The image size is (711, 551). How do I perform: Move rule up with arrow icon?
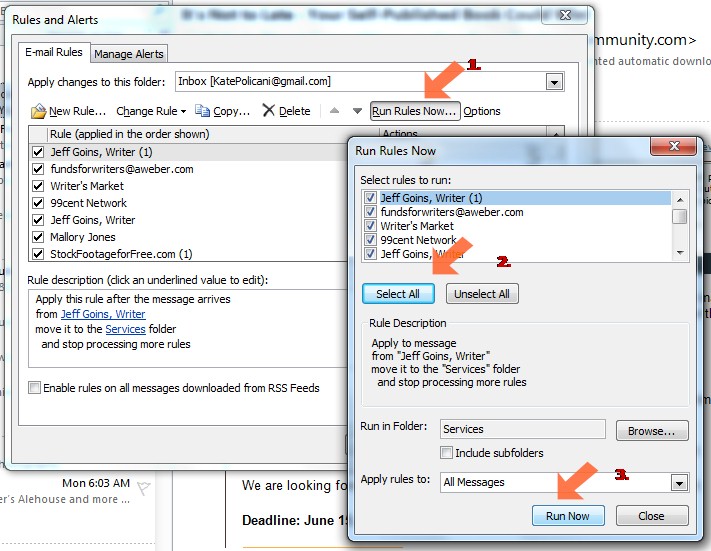click(334, 111)
